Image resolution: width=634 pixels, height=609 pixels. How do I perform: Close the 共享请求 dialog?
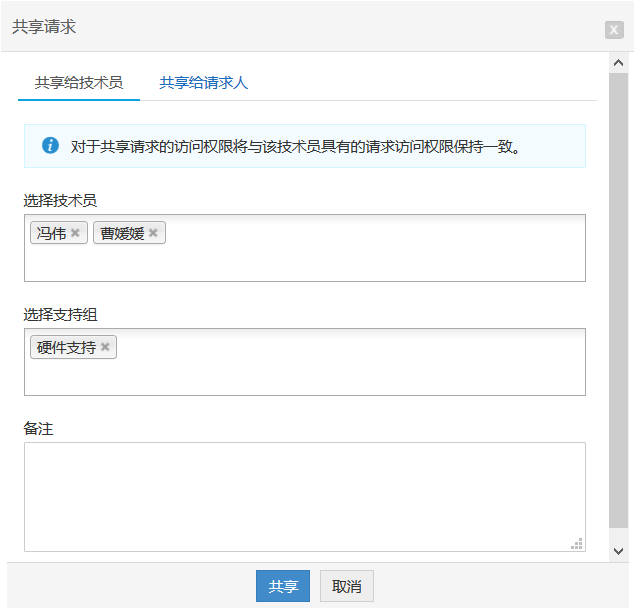614,29
